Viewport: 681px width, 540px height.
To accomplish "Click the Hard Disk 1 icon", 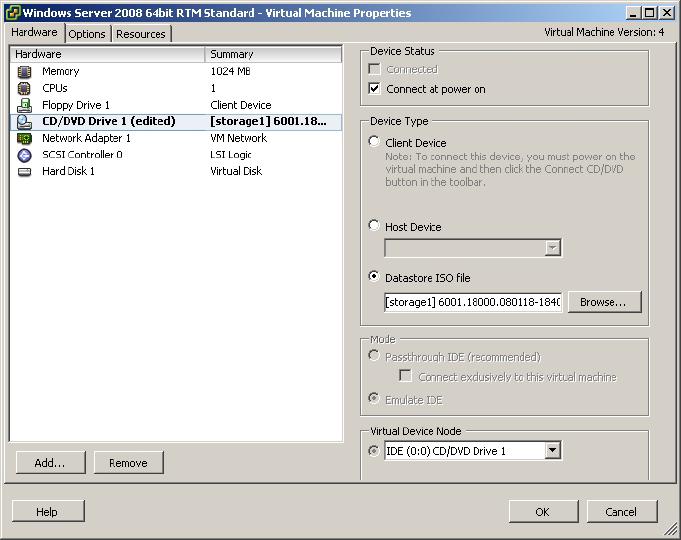I will [x=24, y=172].
